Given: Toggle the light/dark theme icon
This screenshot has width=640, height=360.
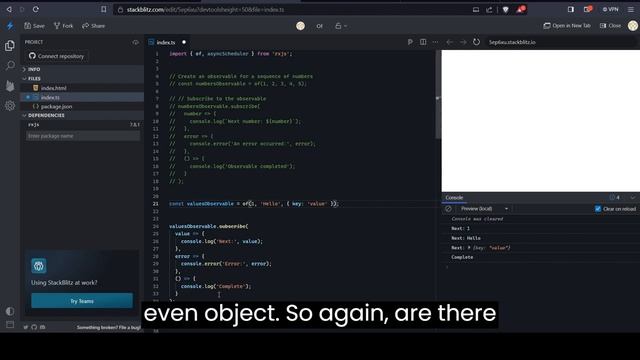Looking at the screenshot, I should pyautogui.click(x=10, y=311).
